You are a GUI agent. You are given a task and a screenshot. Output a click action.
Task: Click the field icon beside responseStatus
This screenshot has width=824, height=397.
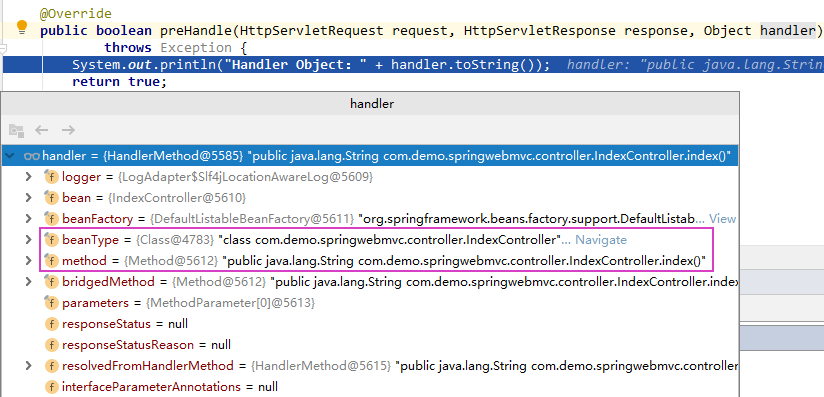pyautogui.click(x=51, y=324)
